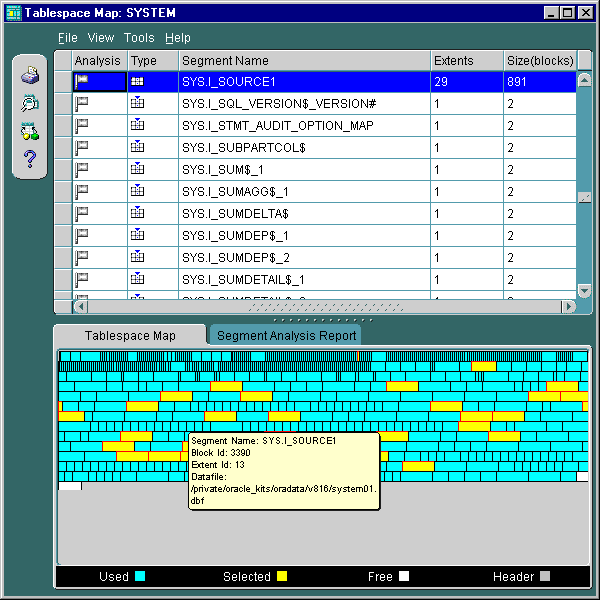The image size is (600, 600).
Task: Click the white Free legend swatch
Action: coord(404,576)
